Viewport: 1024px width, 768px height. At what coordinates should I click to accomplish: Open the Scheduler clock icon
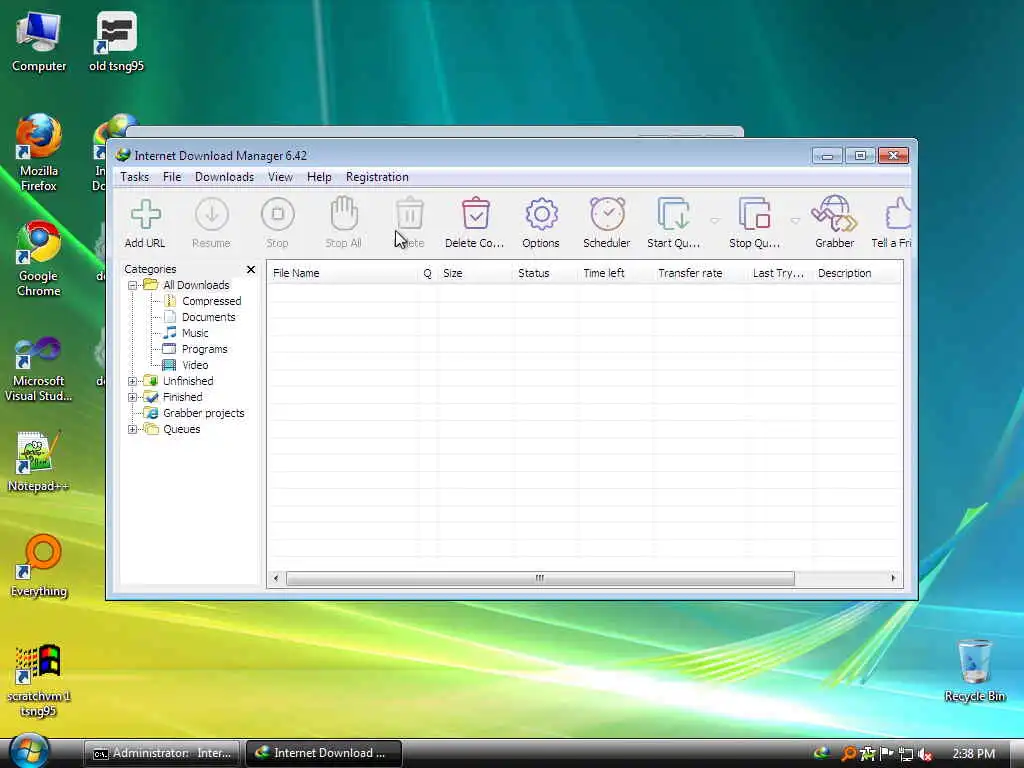click(x=607, y=222)
